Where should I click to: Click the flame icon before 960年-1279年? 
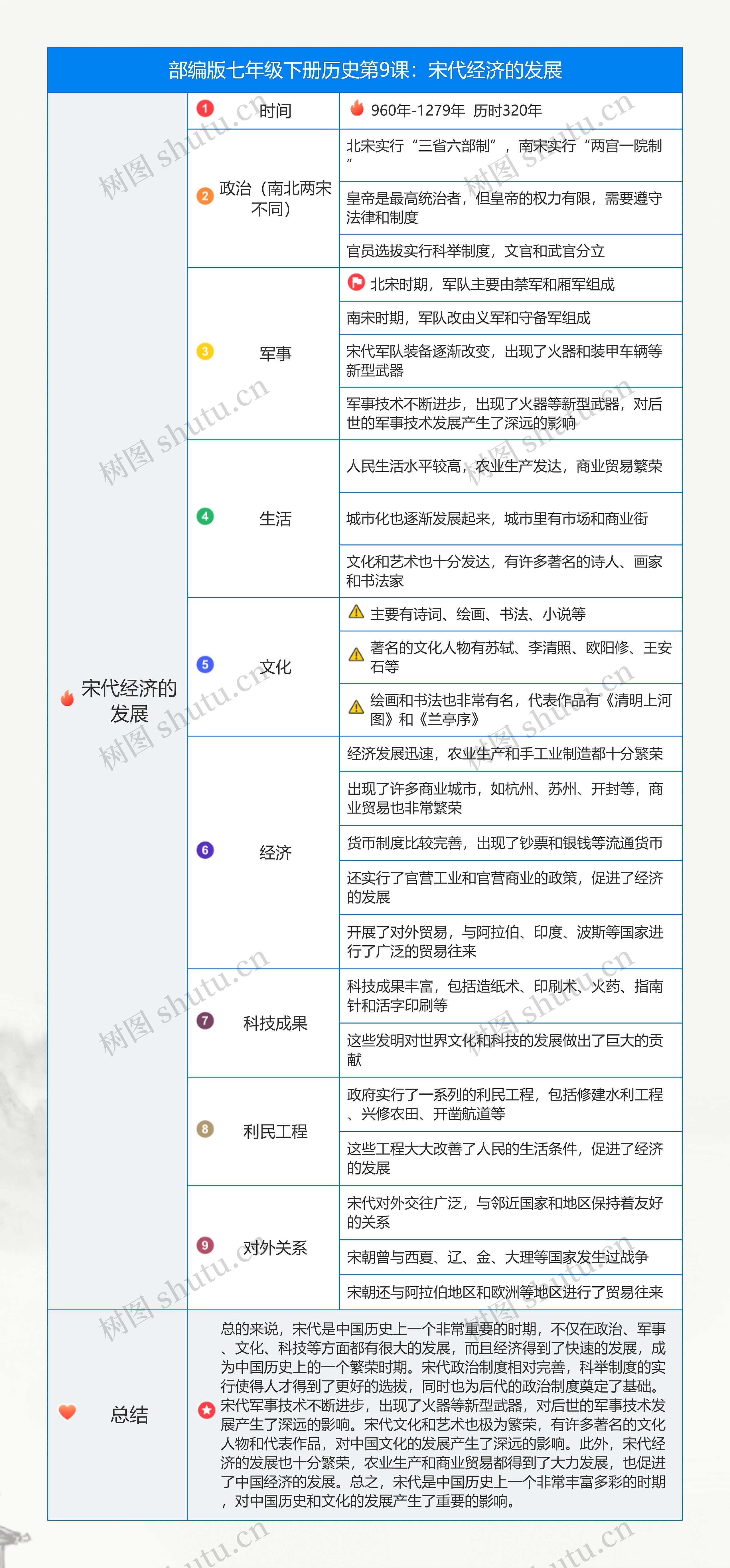click(357, 108)
